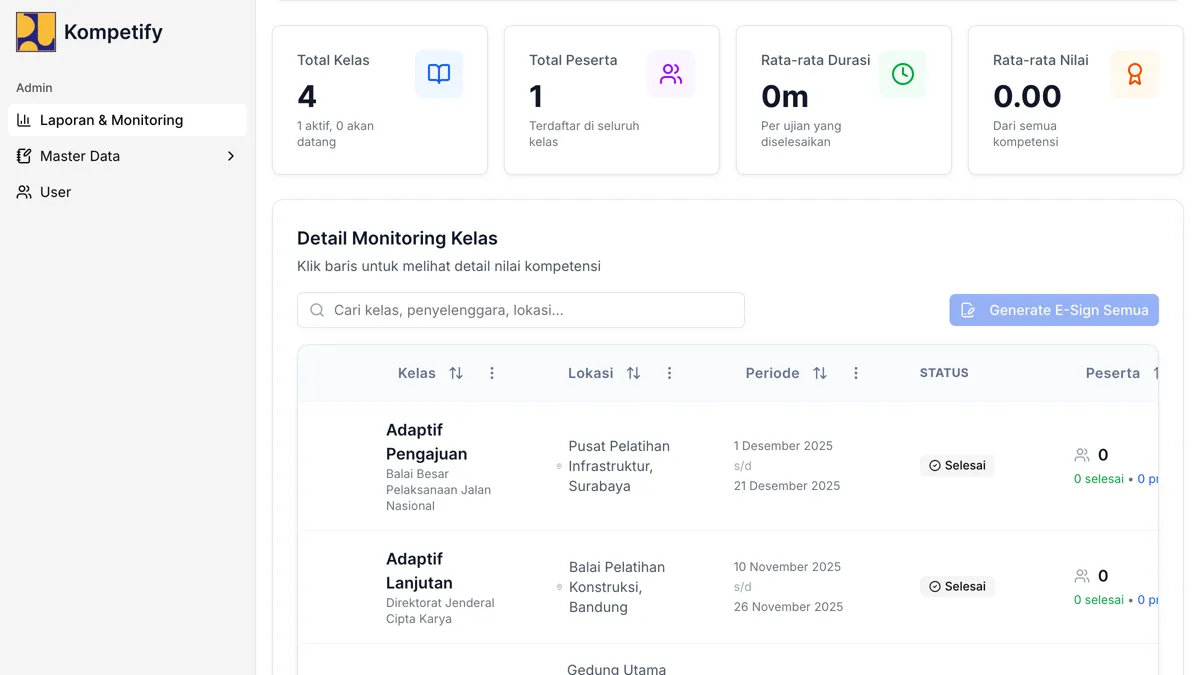
Task: Expand the Master Data sidebar chevron
Action: coord(230,156)
